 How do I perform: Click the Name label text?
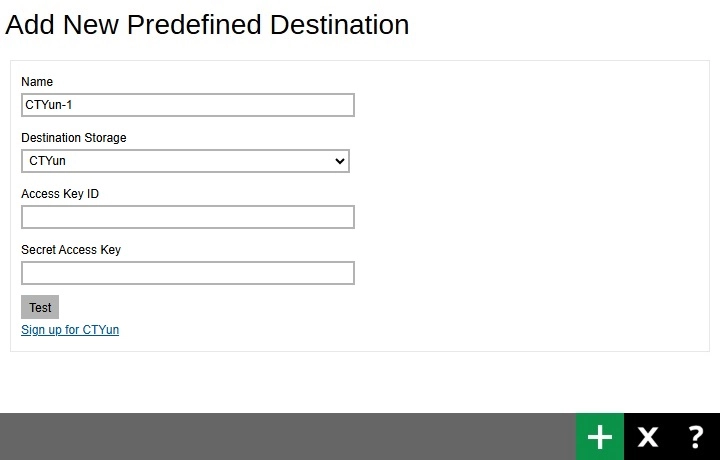[37, 82]
